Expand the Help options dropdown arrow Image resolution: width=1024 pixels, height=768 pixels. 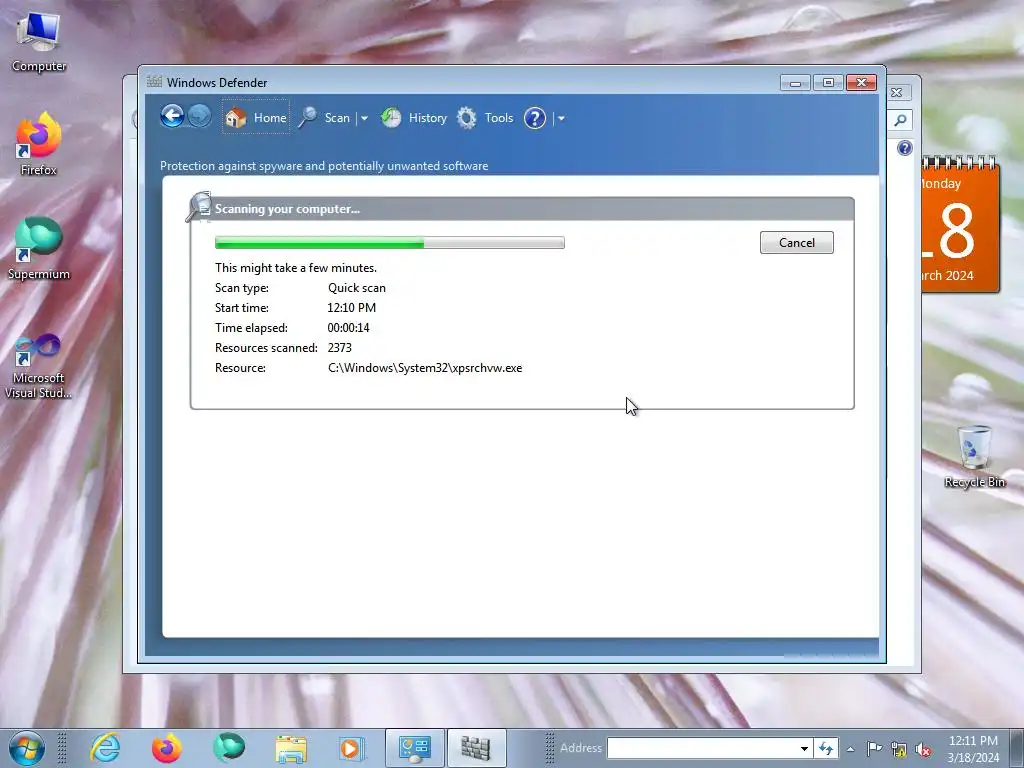[x=561, y=118]
